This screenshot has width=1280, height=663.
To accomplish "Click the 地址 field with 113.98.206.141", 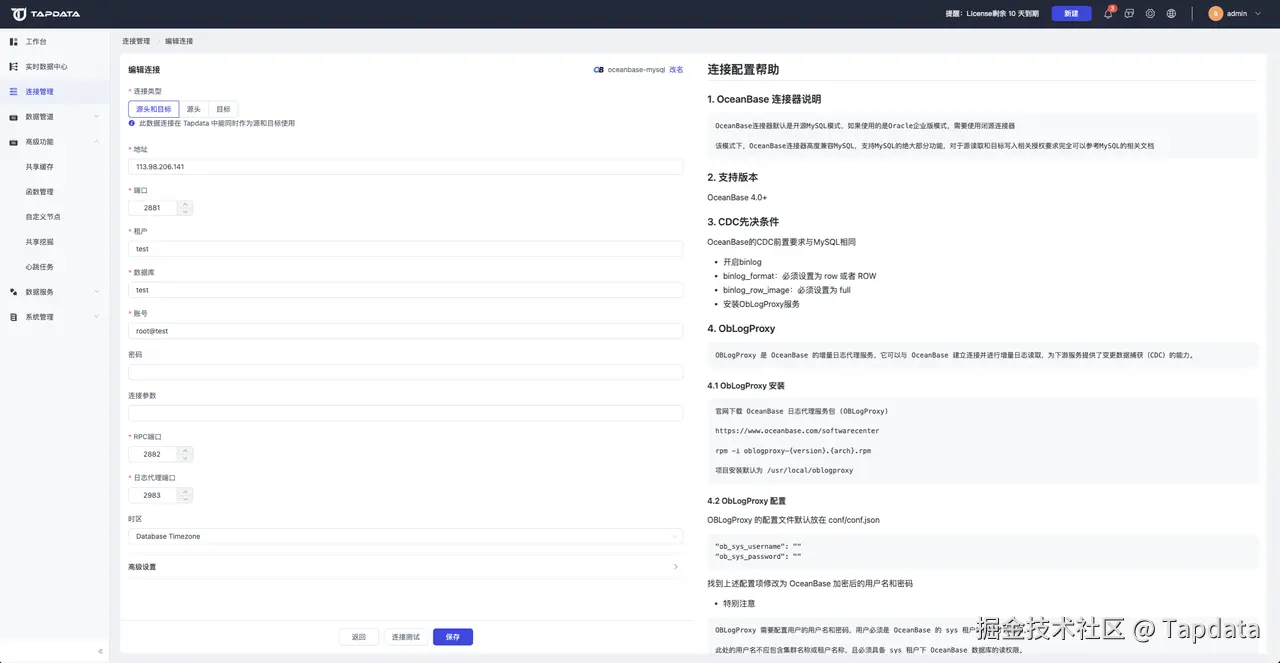I will coord(405,166).
